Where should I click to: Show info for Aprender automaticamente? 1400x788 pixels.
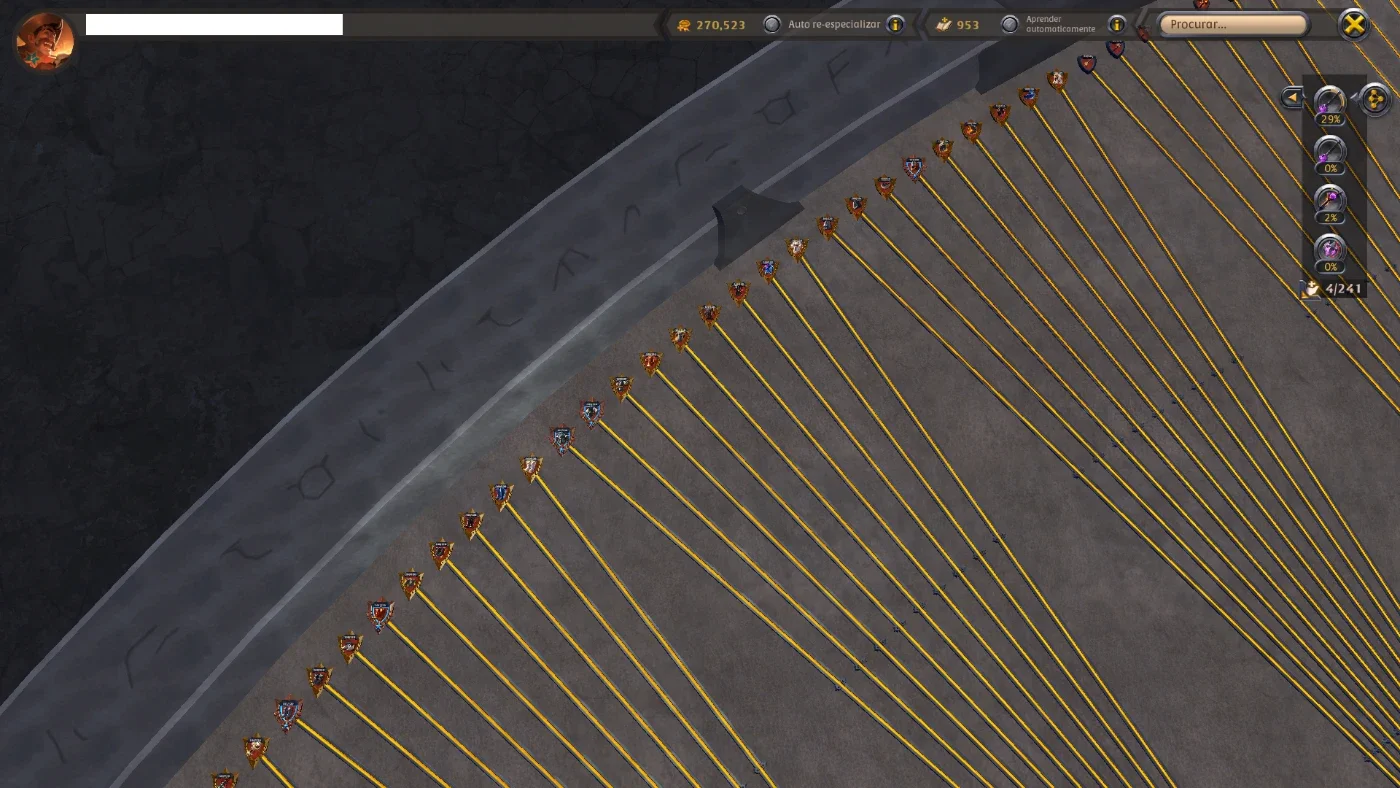click(x=1117, y=24)
